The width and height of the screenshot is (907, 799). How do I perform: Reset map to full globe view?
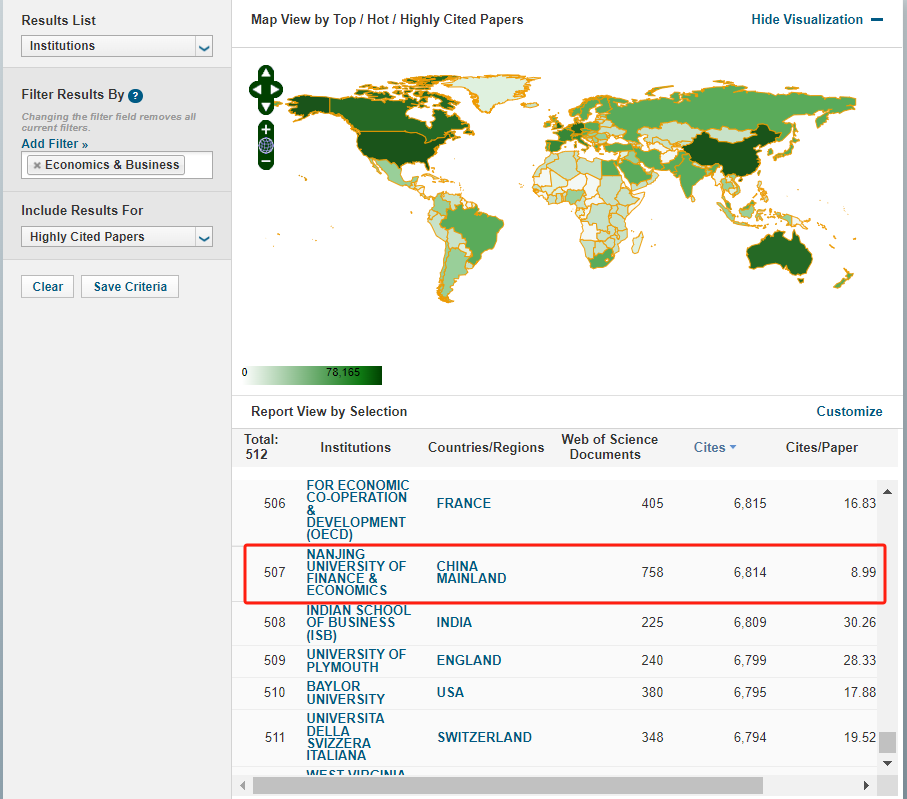(266, 145)
